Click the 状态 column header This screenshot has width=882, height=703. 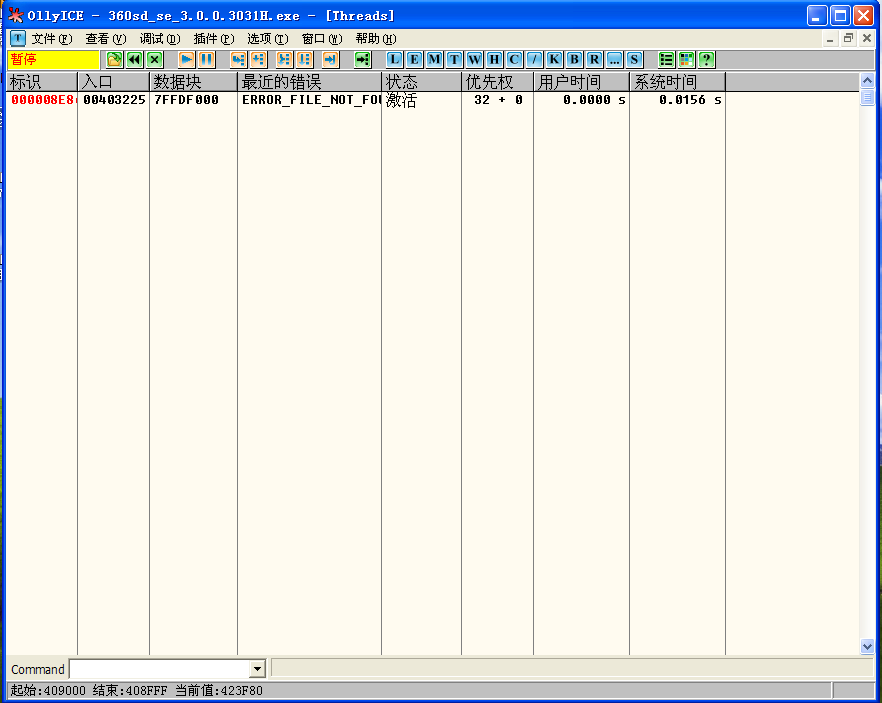tap(421, 82)
